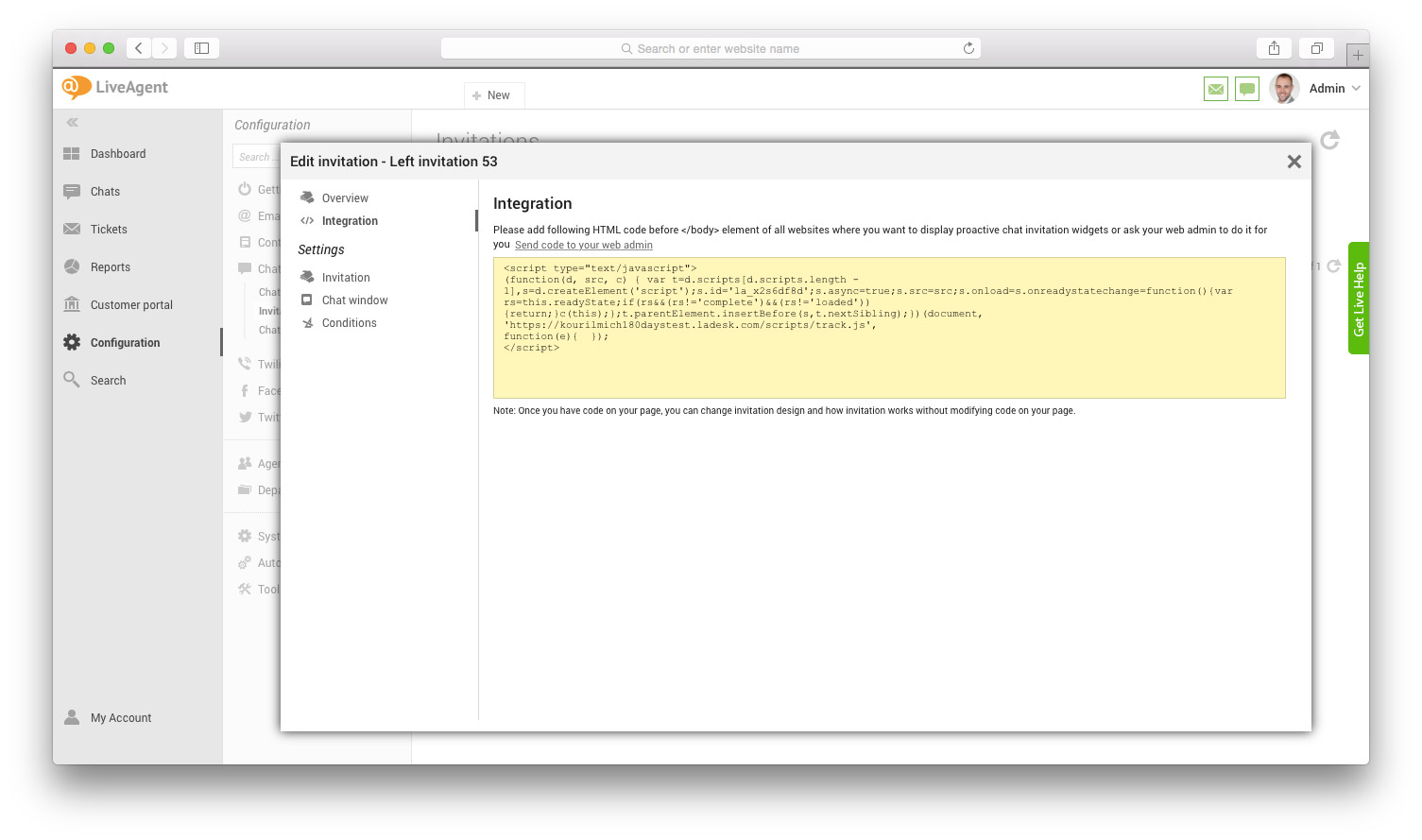
Task: Select the Overview tab in dialog
Action: (x=345, y=198)
